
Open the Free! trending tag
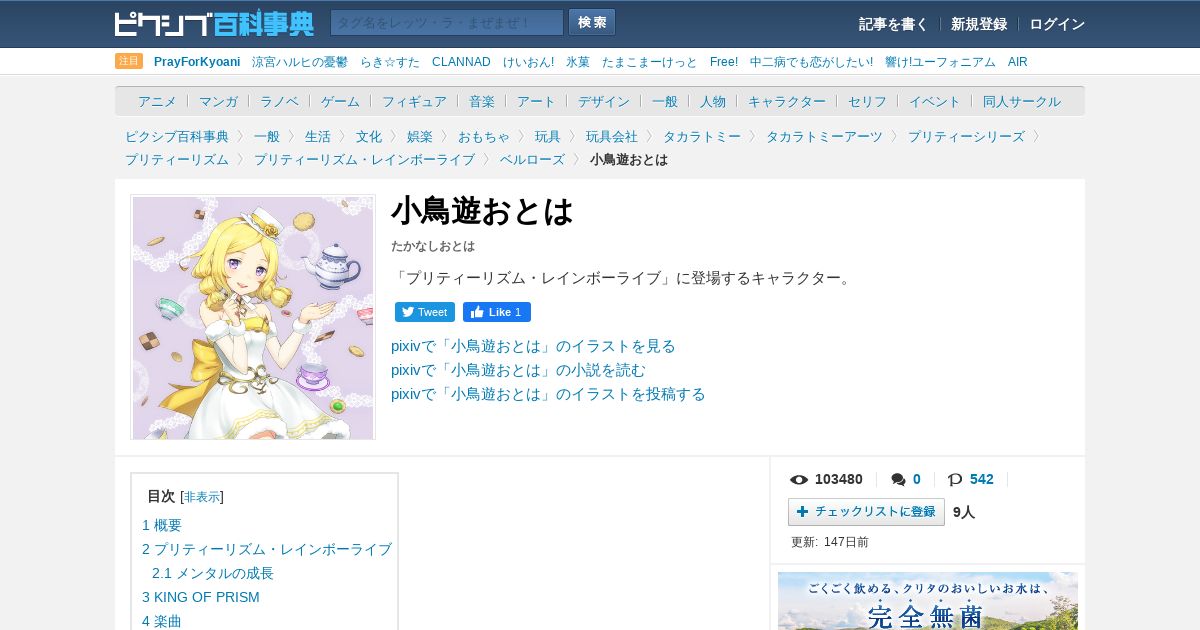[724, 62]
